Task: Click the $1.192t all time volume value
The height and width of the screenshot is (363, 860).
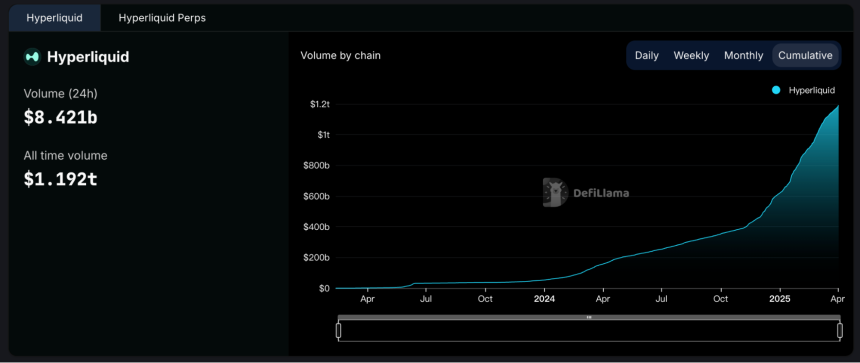Action: [x=60, y=179]
